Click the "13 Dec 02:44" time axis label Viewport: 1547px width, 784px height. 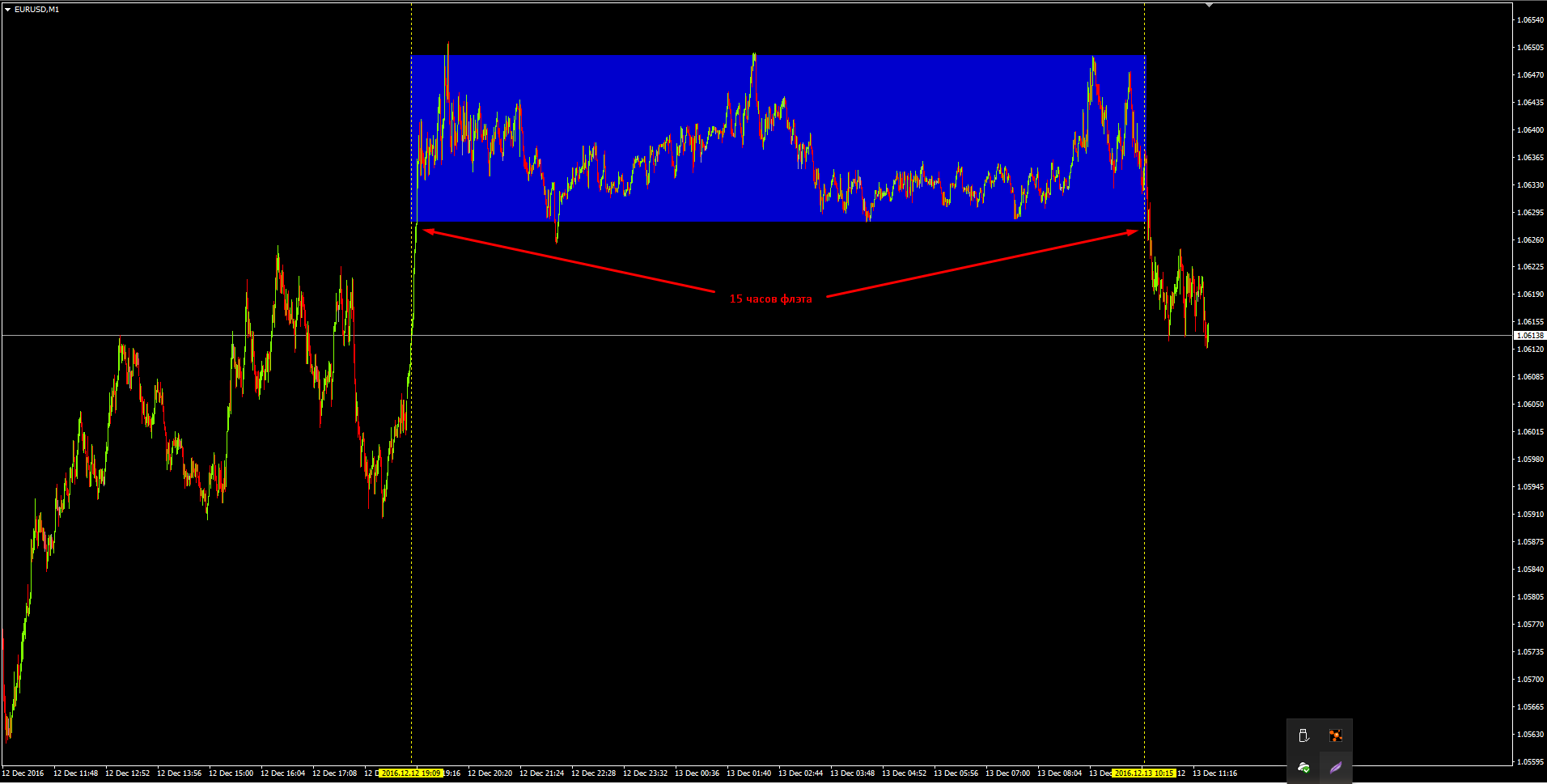[x=800, y=773]
